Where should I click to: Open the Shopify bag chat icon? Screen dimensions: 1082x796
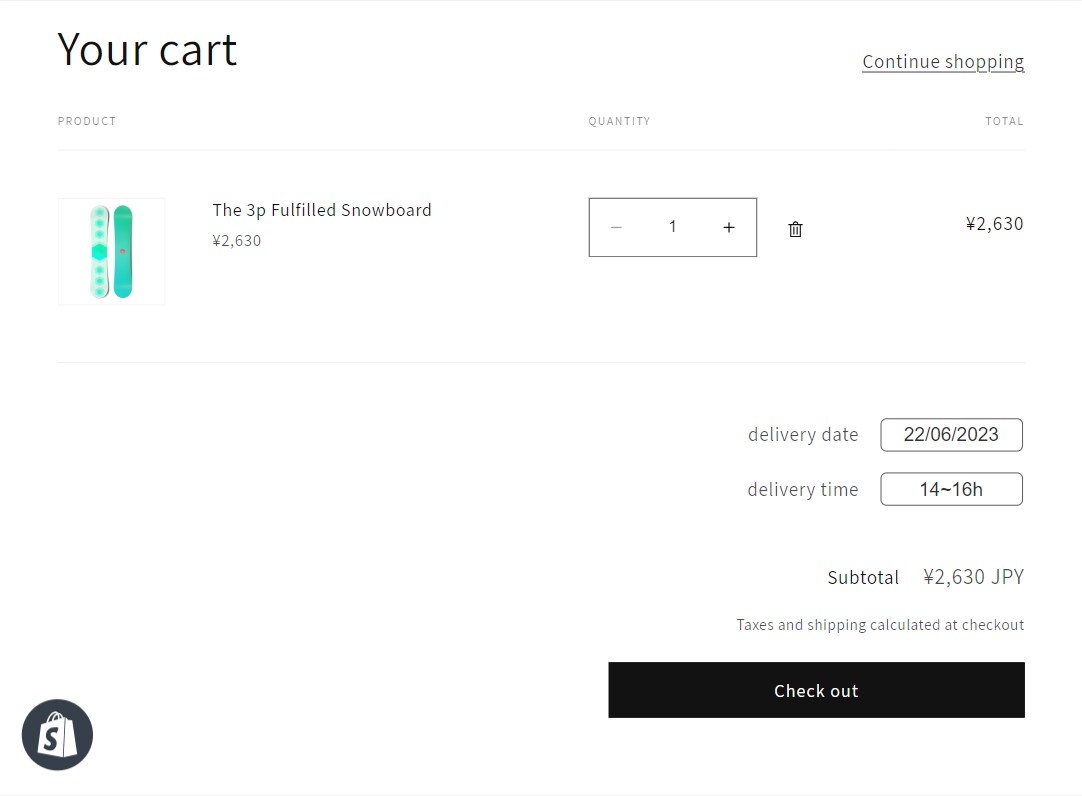(57, 735)
